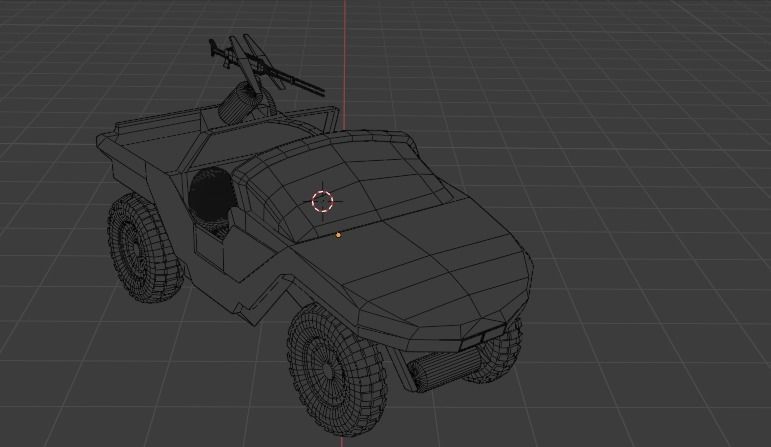771x447 pixels.
Task: Select the mounted machine gun barrel
Action: tap(296, 81)
